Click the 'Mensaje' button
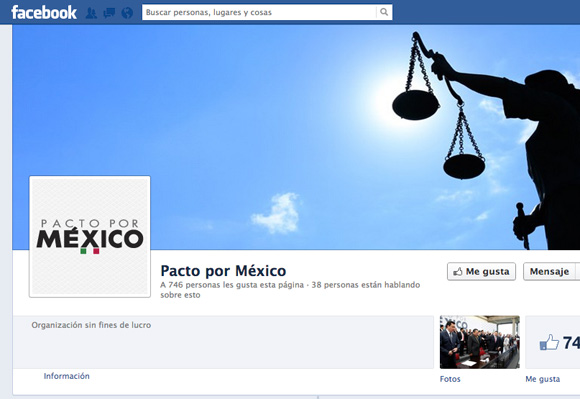580x399 pixels. tap(549, 271)
